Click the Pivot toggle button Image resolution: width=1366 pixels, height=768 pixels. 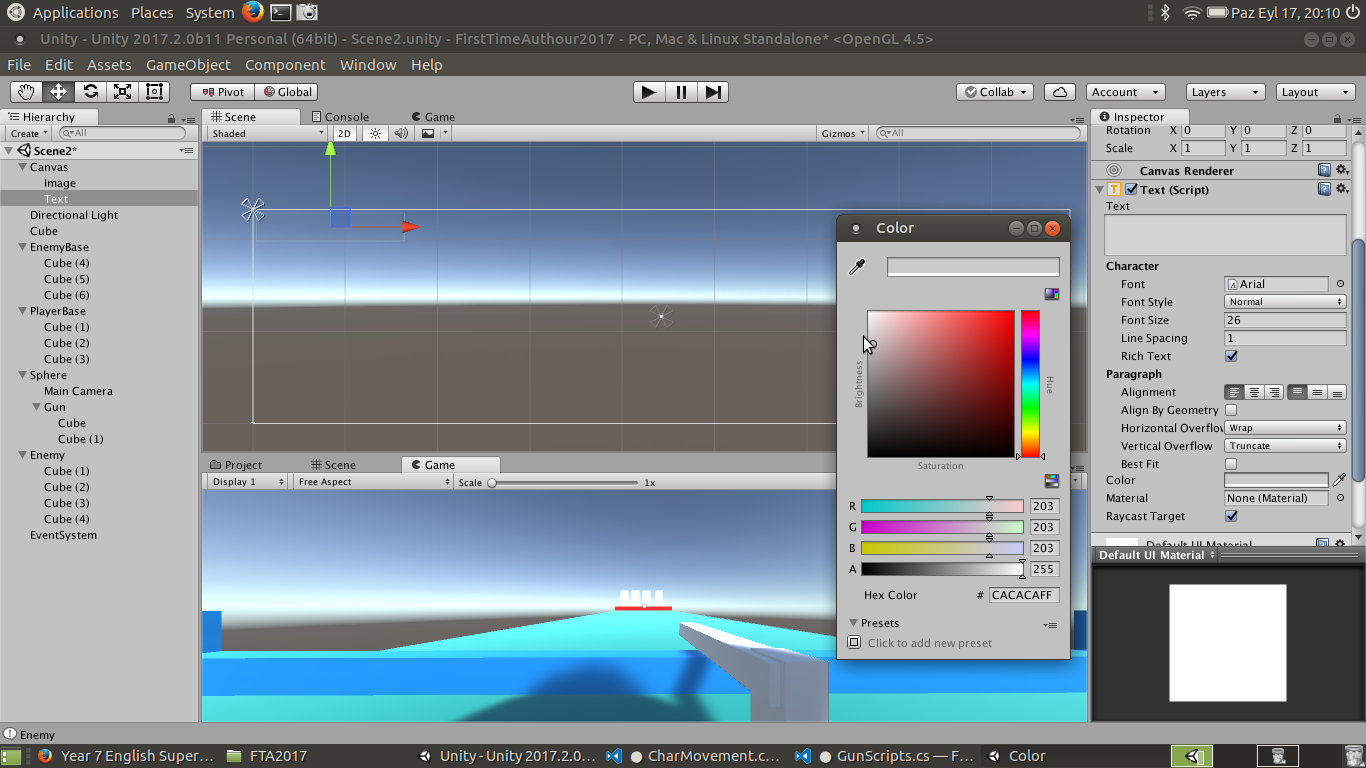pyautogui.click(x=222, y=92)
